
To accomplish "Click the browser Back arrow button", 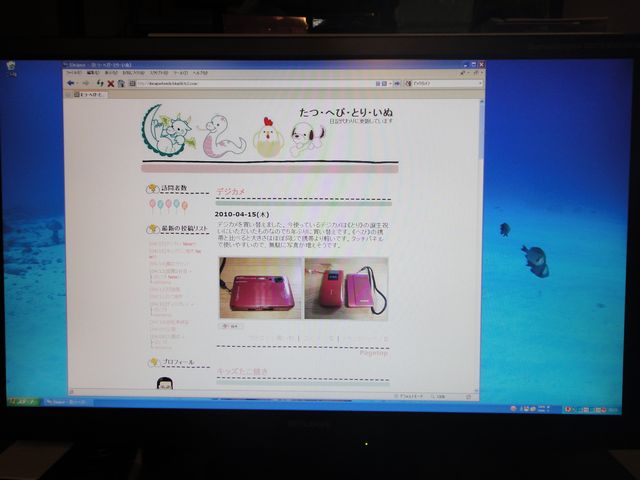I will (x=72, y=83).
